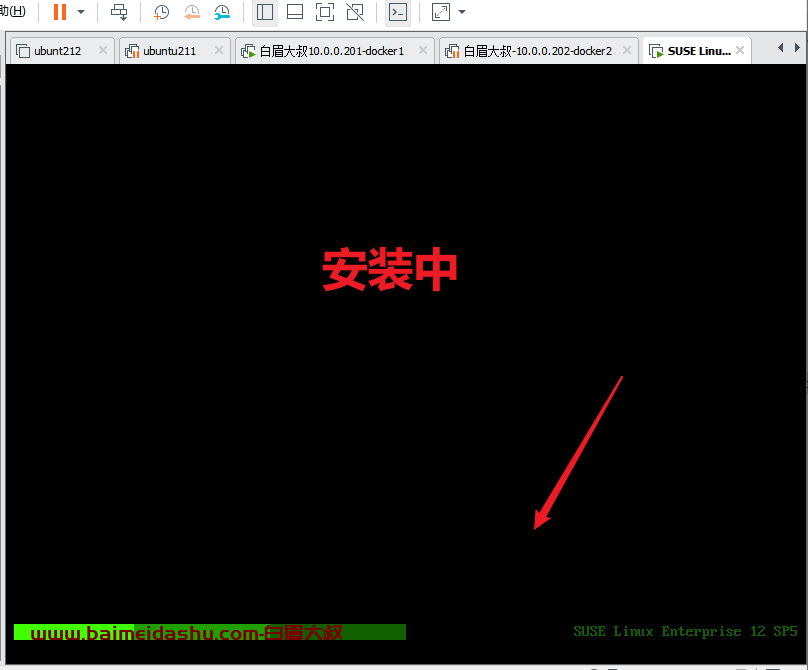808x670 pixels.
Task: Close the ubunt212 tab
Action: coord(103,50)
